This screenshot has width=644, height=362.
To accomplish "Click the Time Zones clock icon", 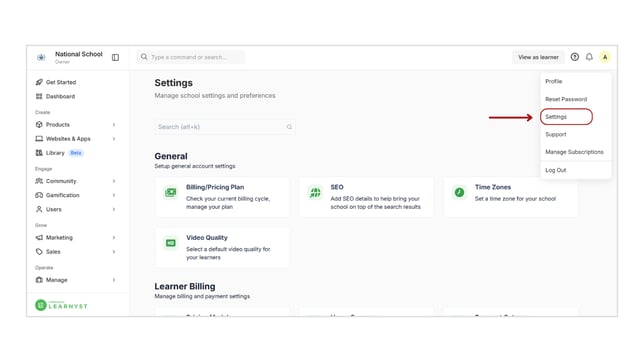I will coord(460,192).
